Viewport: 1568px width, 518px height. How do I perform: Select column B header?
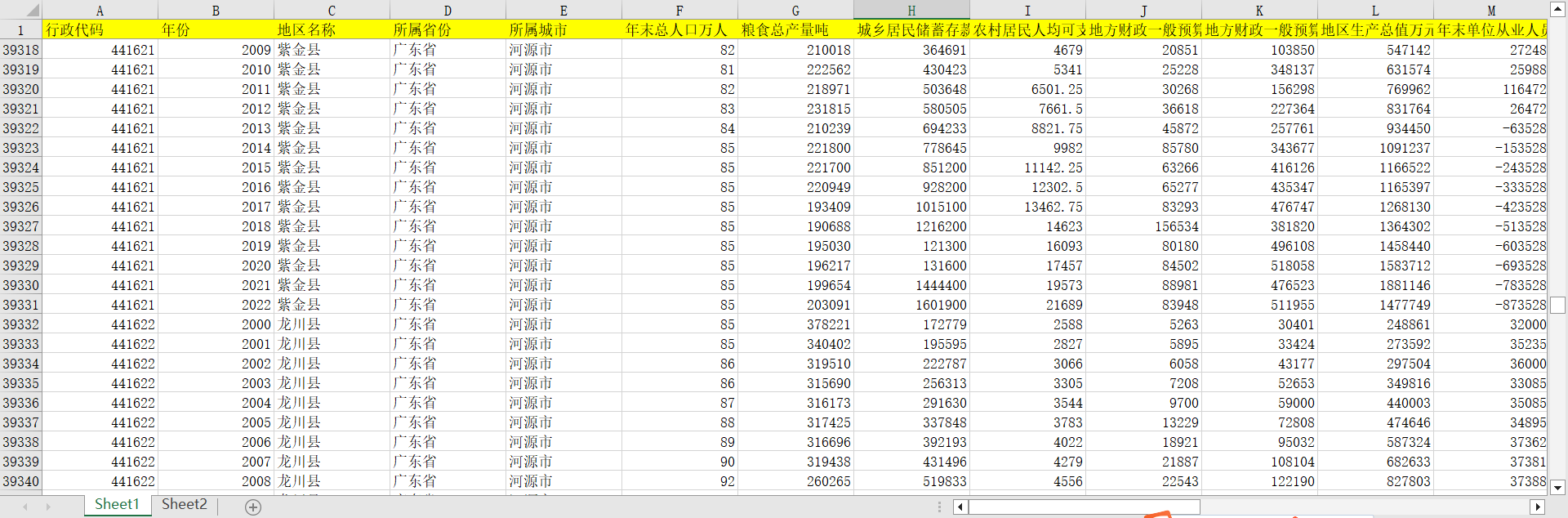(216, 10)
